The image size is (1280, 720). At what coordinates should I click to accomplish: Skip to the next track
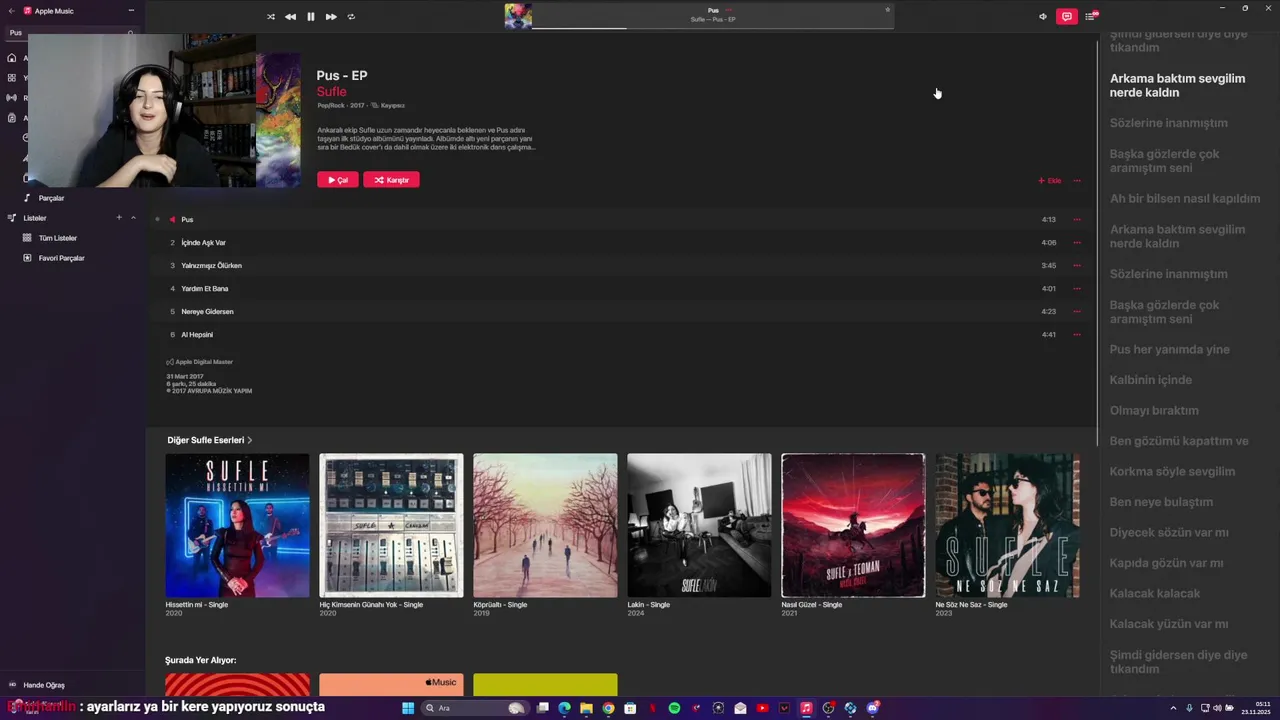pos(331,17)
